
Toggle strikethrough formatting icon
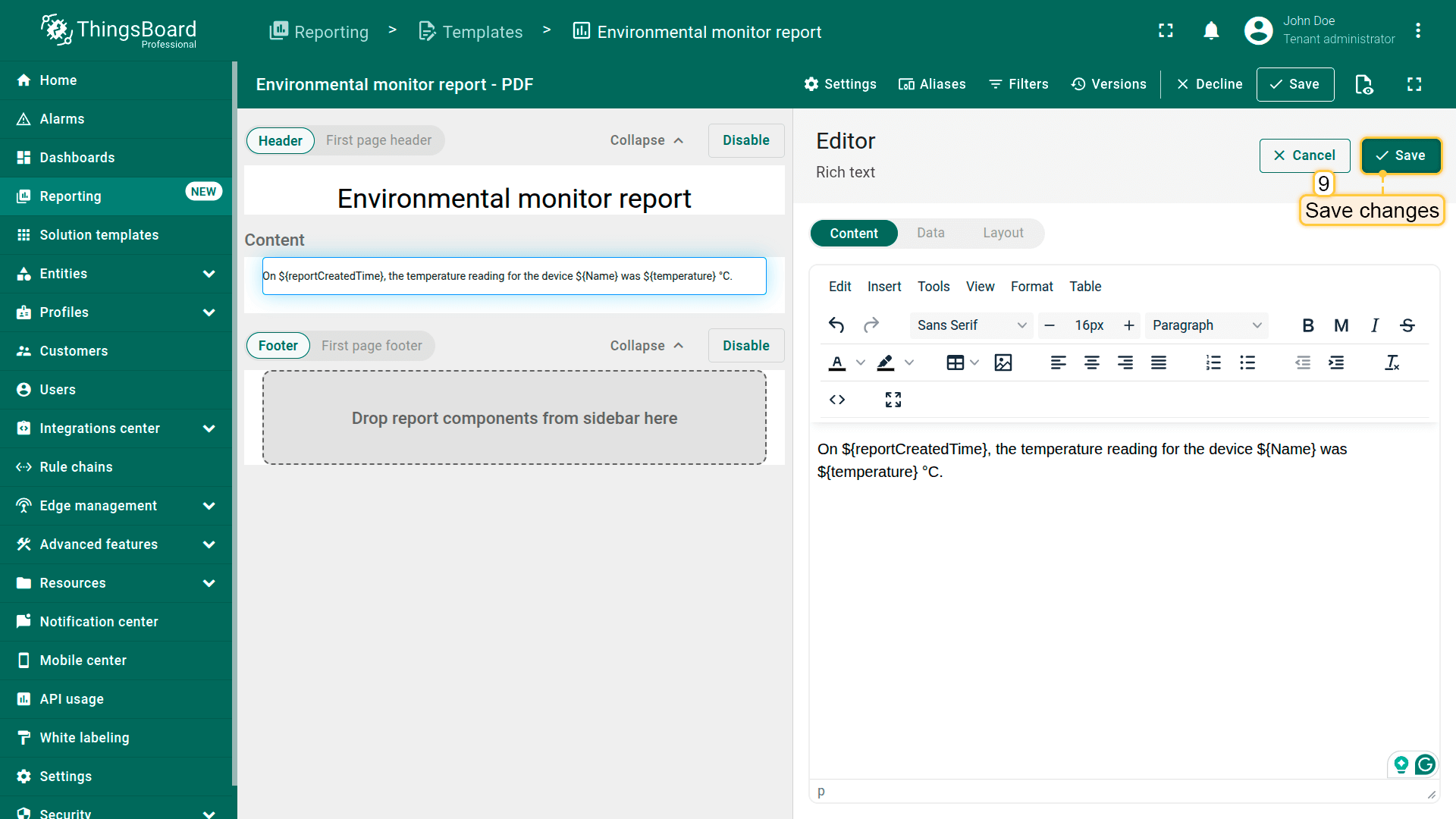(x=1407, y=325)
